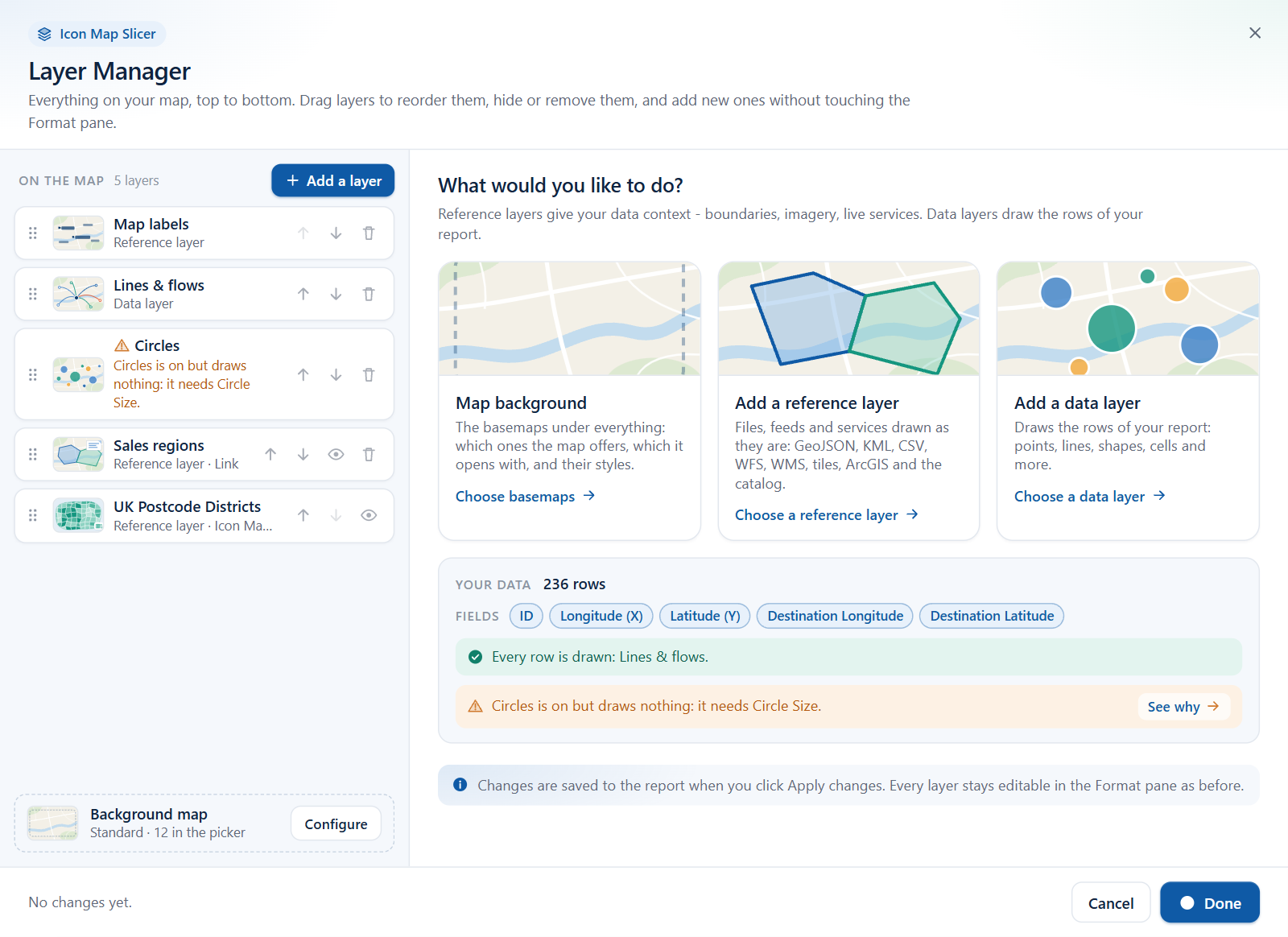Image resolution: width=1288 pixels, height=937 pixels.
Task: Move Sales regions layer down
Action: pyautogui.click(x=303, y=455)
